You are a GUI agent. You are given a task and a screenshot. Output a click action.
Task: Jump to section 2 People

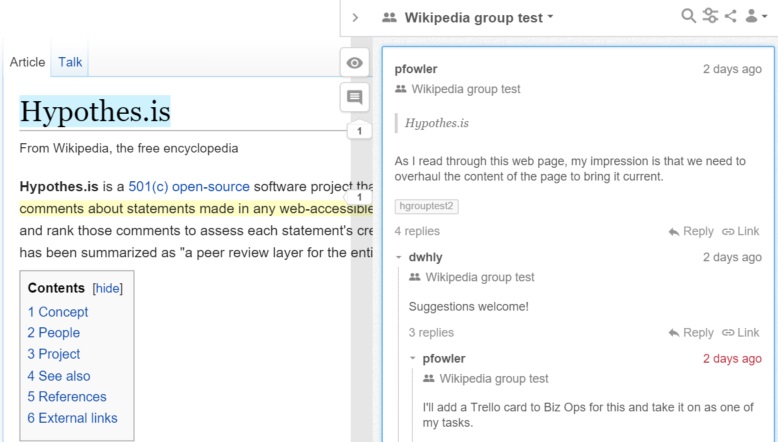tap(54, 333)
